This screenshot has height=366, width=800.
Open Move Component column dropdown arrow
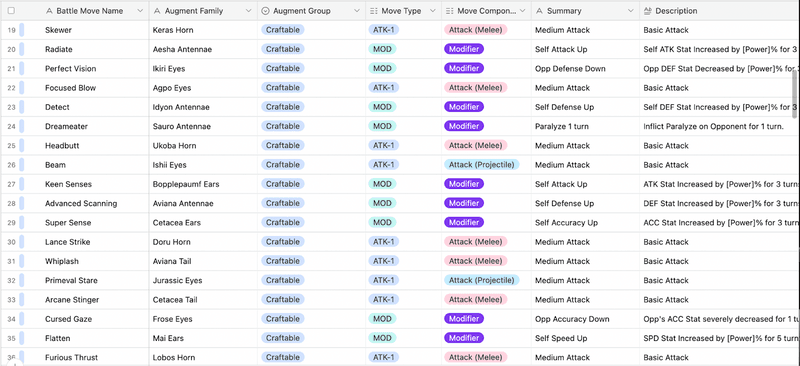pyautogui.click(x=522, y=11)
